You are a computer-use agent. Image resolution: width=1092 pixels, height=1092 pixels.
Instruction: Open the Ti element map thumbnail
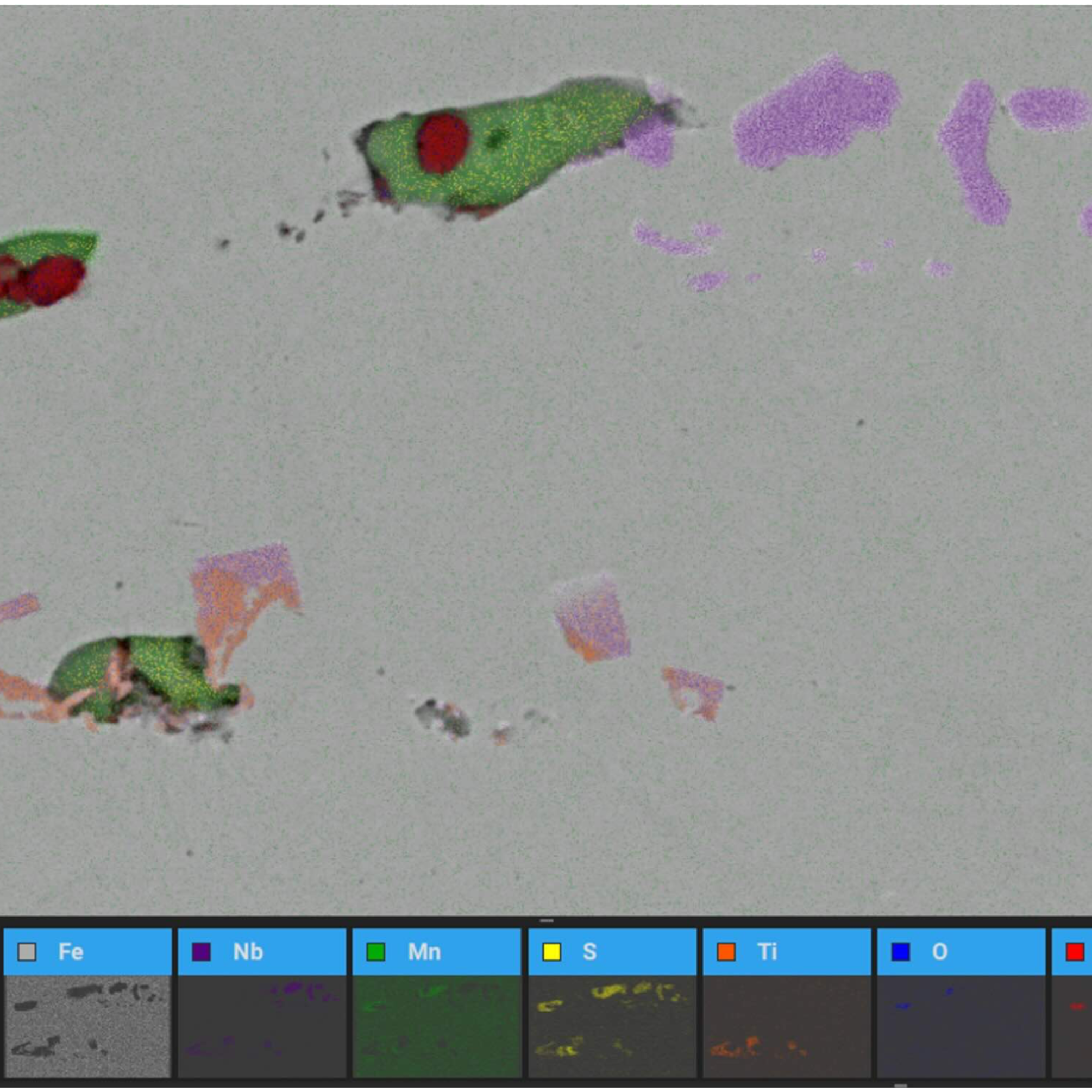[787, 1026]
